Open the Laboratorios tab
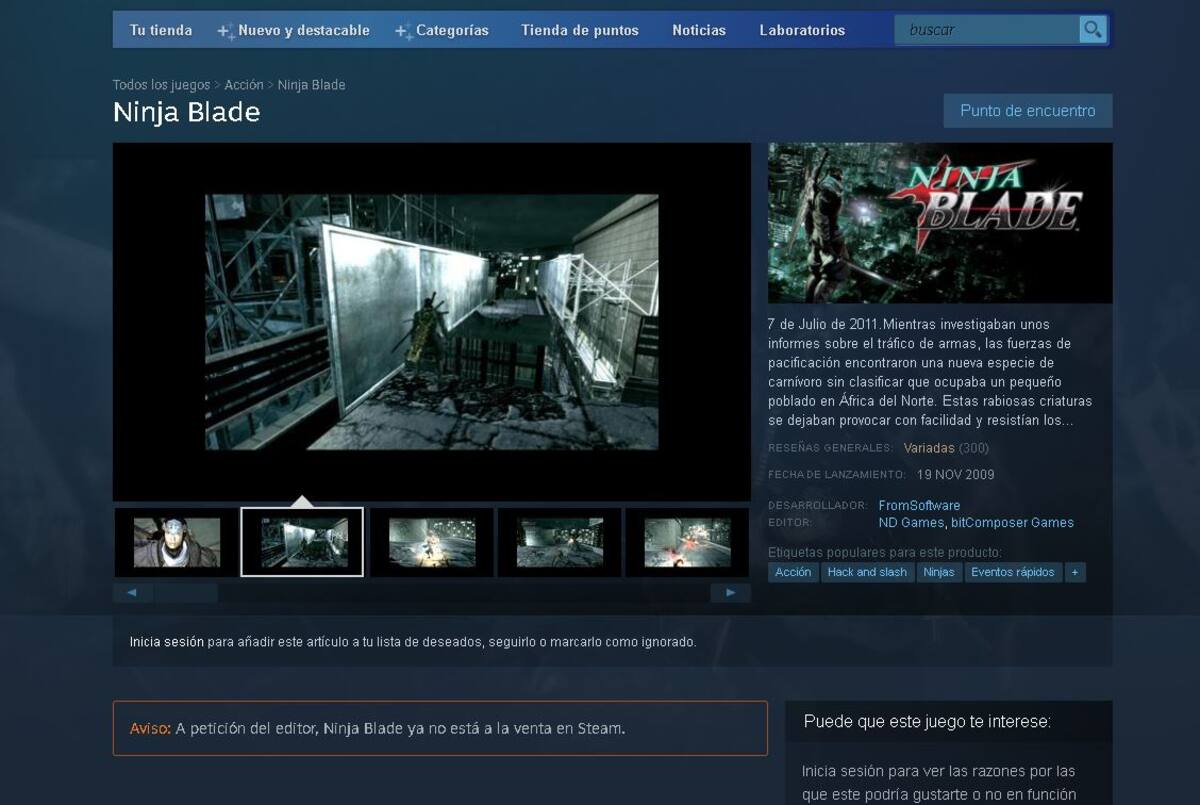This screenshot has width=1200, height=805. click(802, 30)
